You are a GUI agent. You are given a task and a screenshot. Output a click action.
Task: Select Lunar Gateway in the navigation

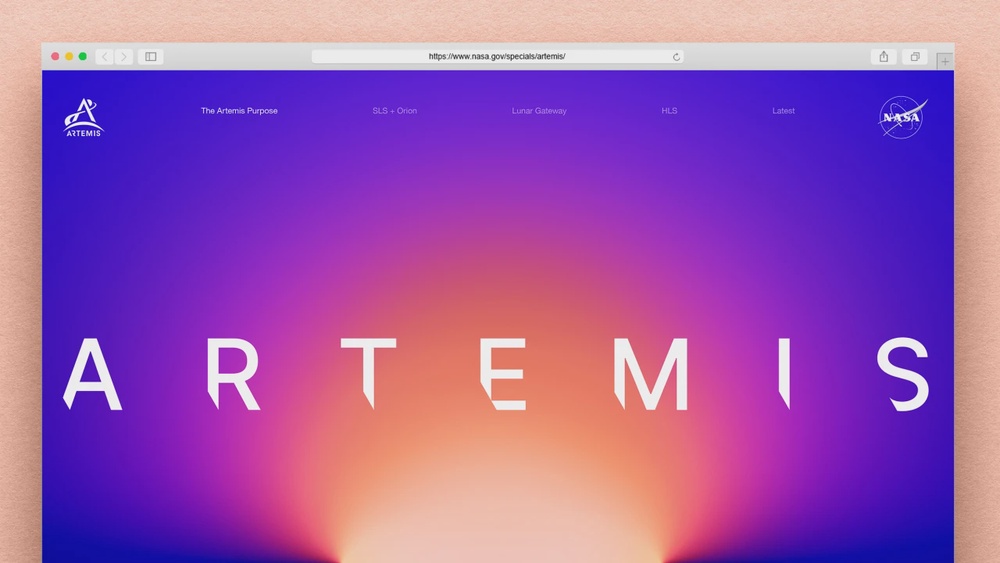[539, 111]
